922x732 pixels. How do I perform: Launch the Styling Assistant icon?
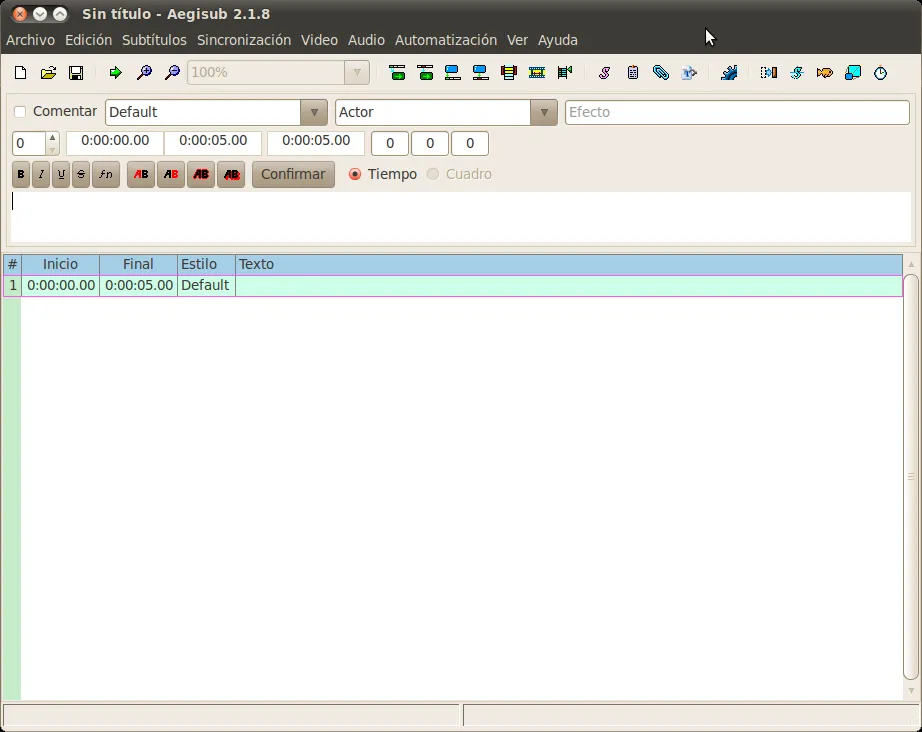tap(797, 73)
